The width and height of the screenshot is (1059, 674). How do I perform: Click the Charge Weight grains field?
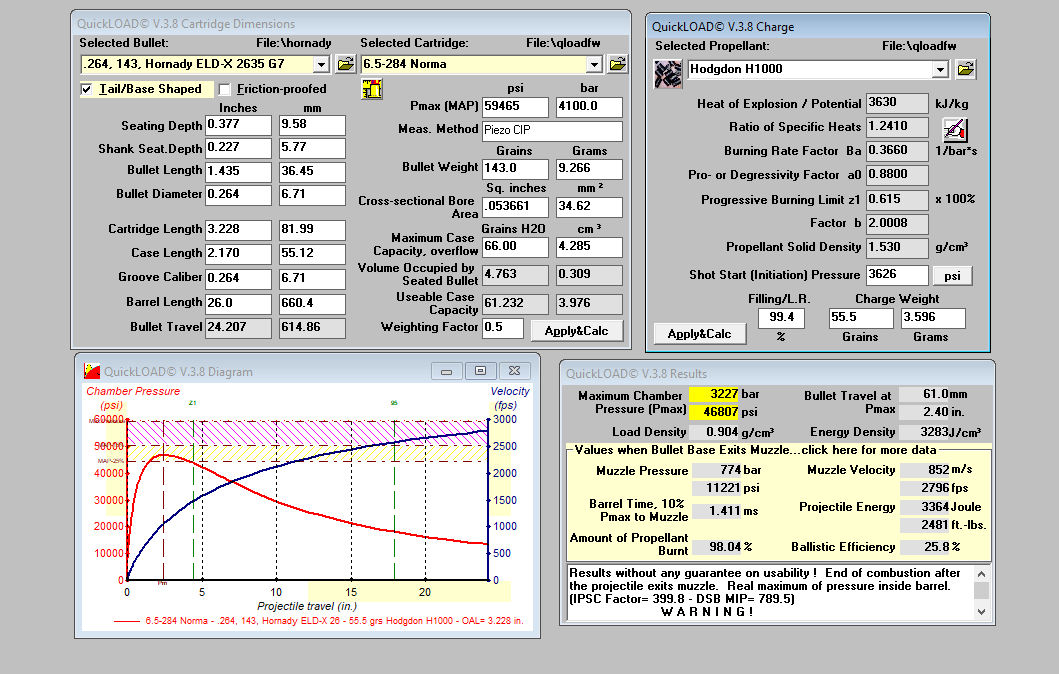[x=861, y=318]
